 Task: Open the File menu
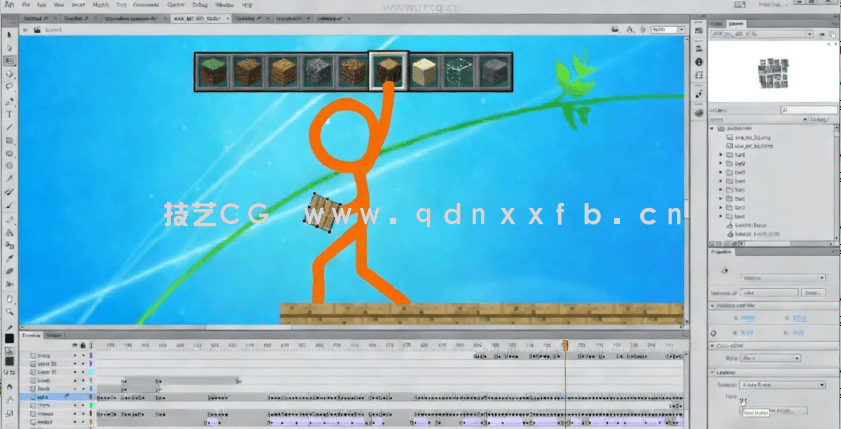pos(26,5)
